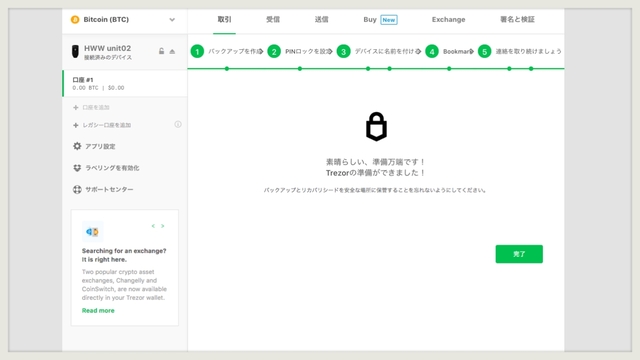Open the アプリ設定 link
This screenshot has height=360, width=640.
100,146
